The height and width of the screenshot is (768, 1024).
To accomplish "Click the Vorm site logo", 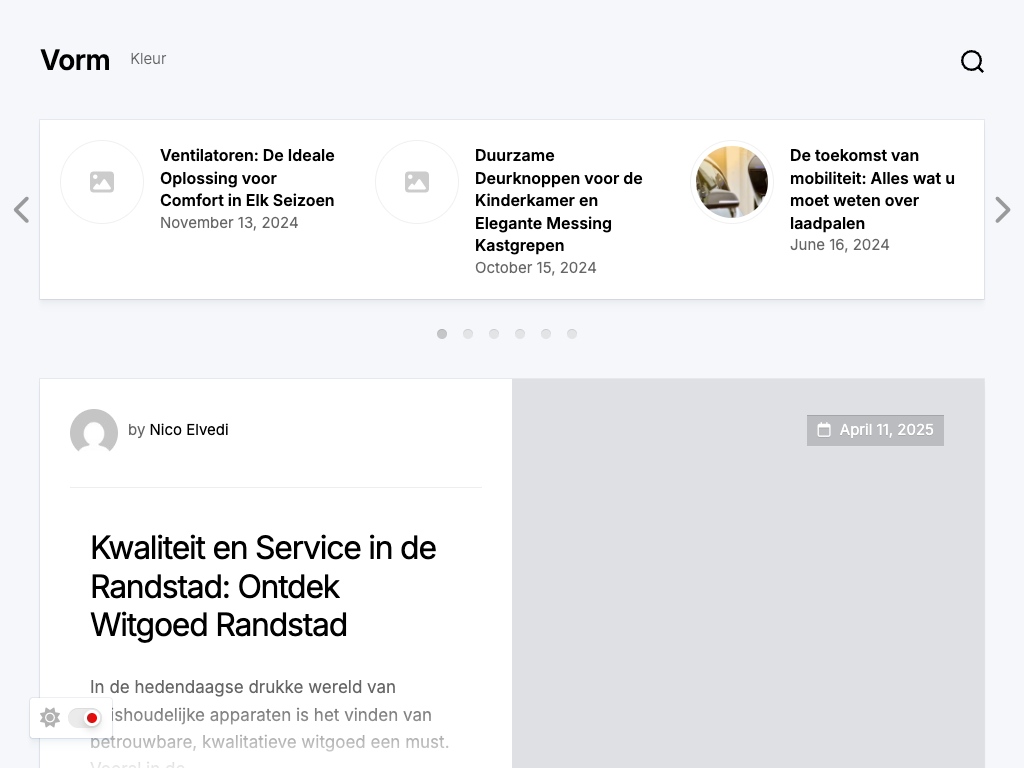I will click(x=75, y=60).
